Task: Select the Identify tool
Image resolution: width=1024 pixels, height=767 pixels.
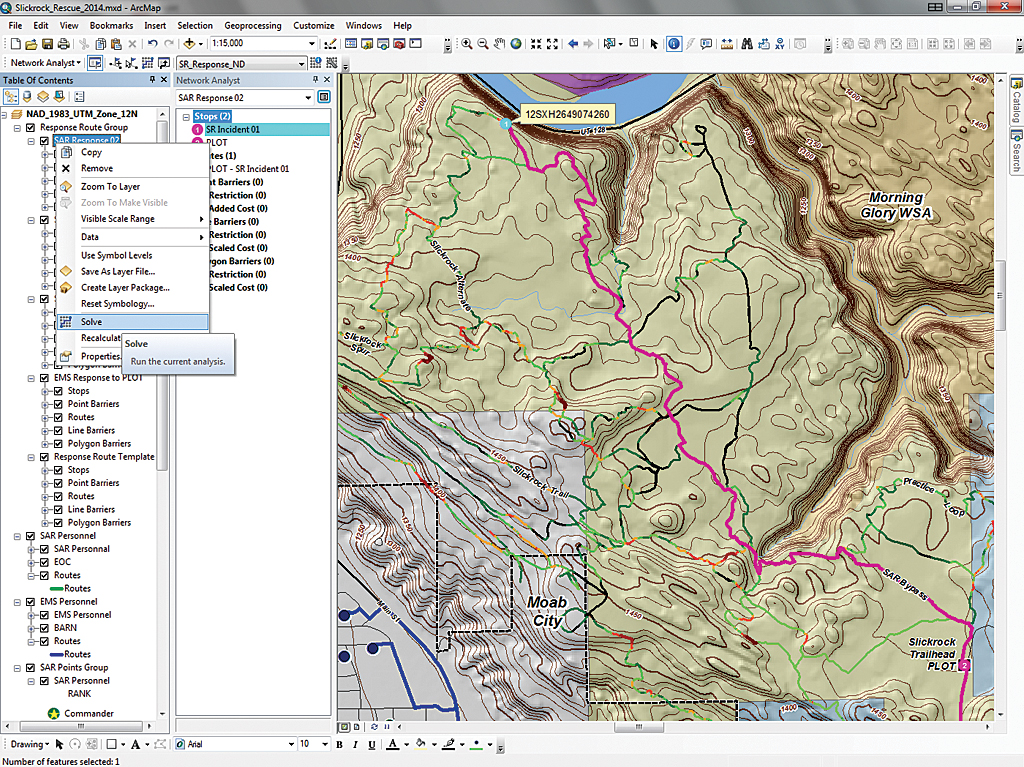Action: tap(673, 44)
